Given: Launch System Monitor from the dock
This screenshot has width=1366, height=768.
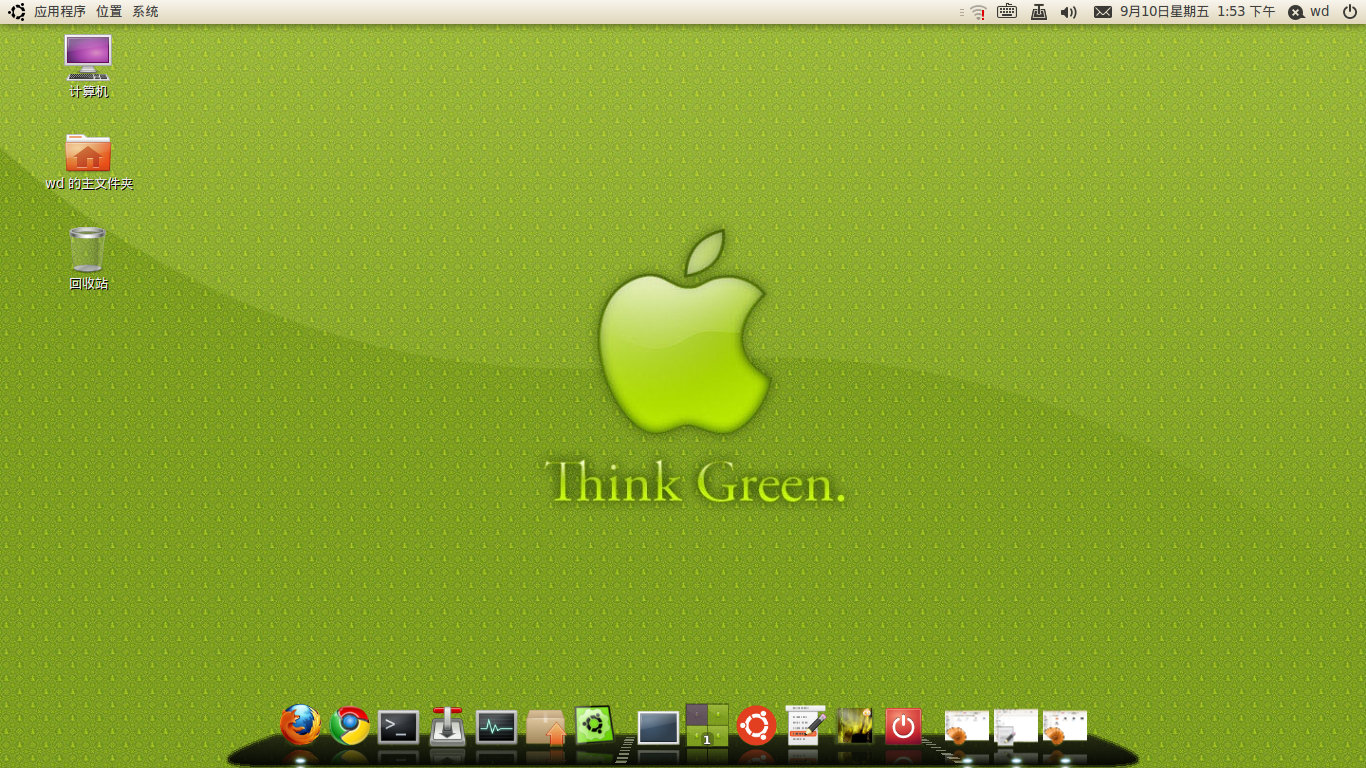Looking at the screenshot, I should point(496,727).
